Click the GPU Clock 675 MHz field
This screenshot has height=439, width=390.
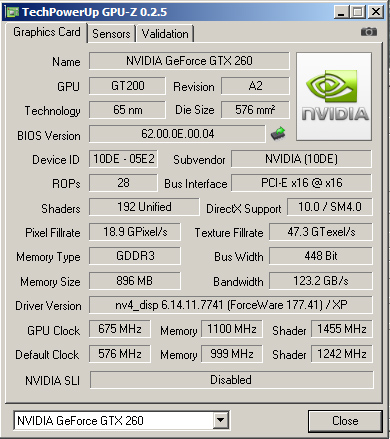point(120,329)
